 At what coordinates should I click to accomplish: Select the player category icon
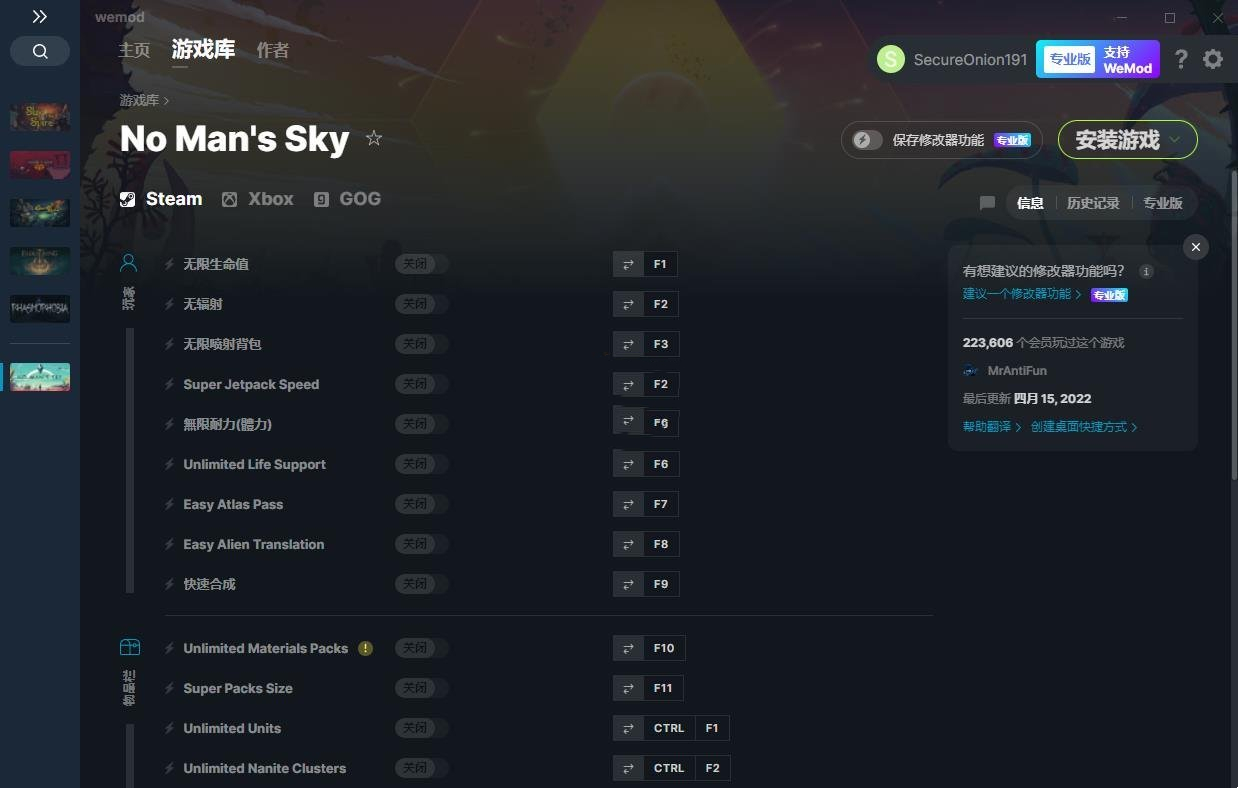129,263
